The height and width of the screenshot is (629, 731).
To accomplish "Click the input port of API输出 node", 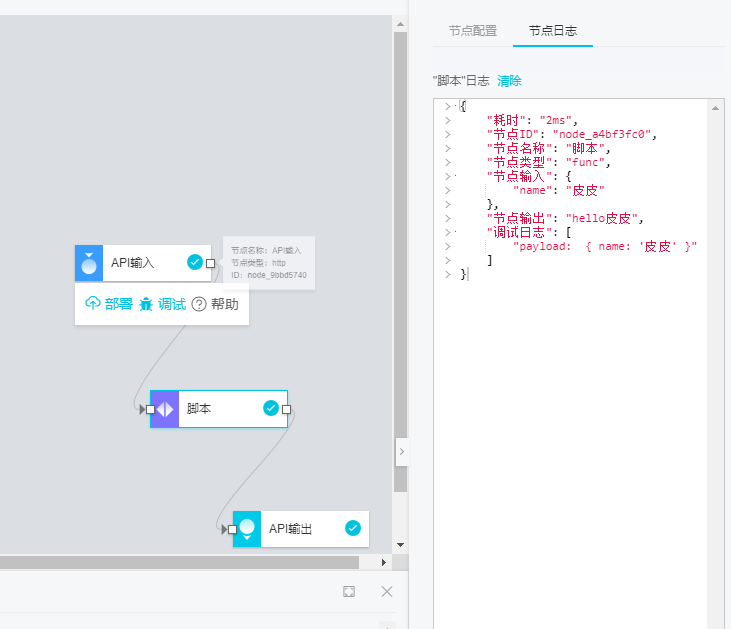I will point(232,529).
